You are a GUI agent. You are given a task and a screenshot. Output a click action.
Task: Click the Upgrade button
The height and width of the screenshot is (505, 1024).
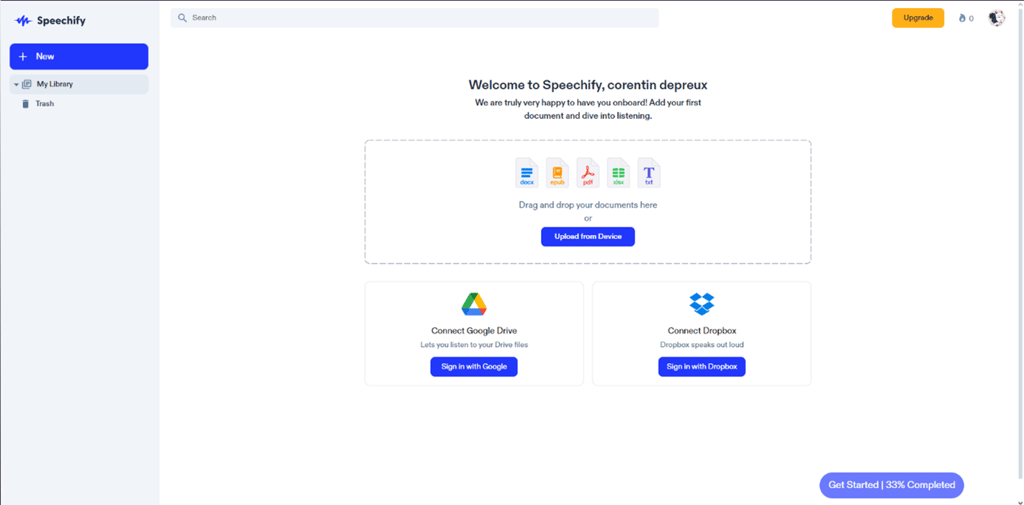coord(918,18)
